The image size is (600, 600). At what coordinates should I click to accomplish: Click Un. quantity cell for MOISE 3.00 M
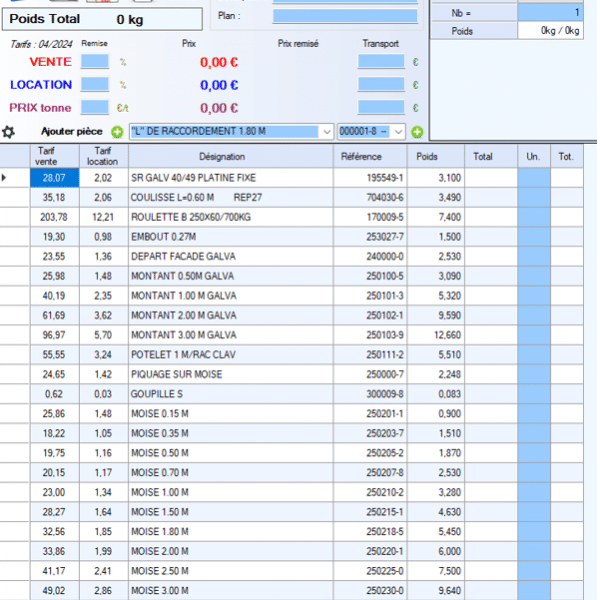[534, 590]
